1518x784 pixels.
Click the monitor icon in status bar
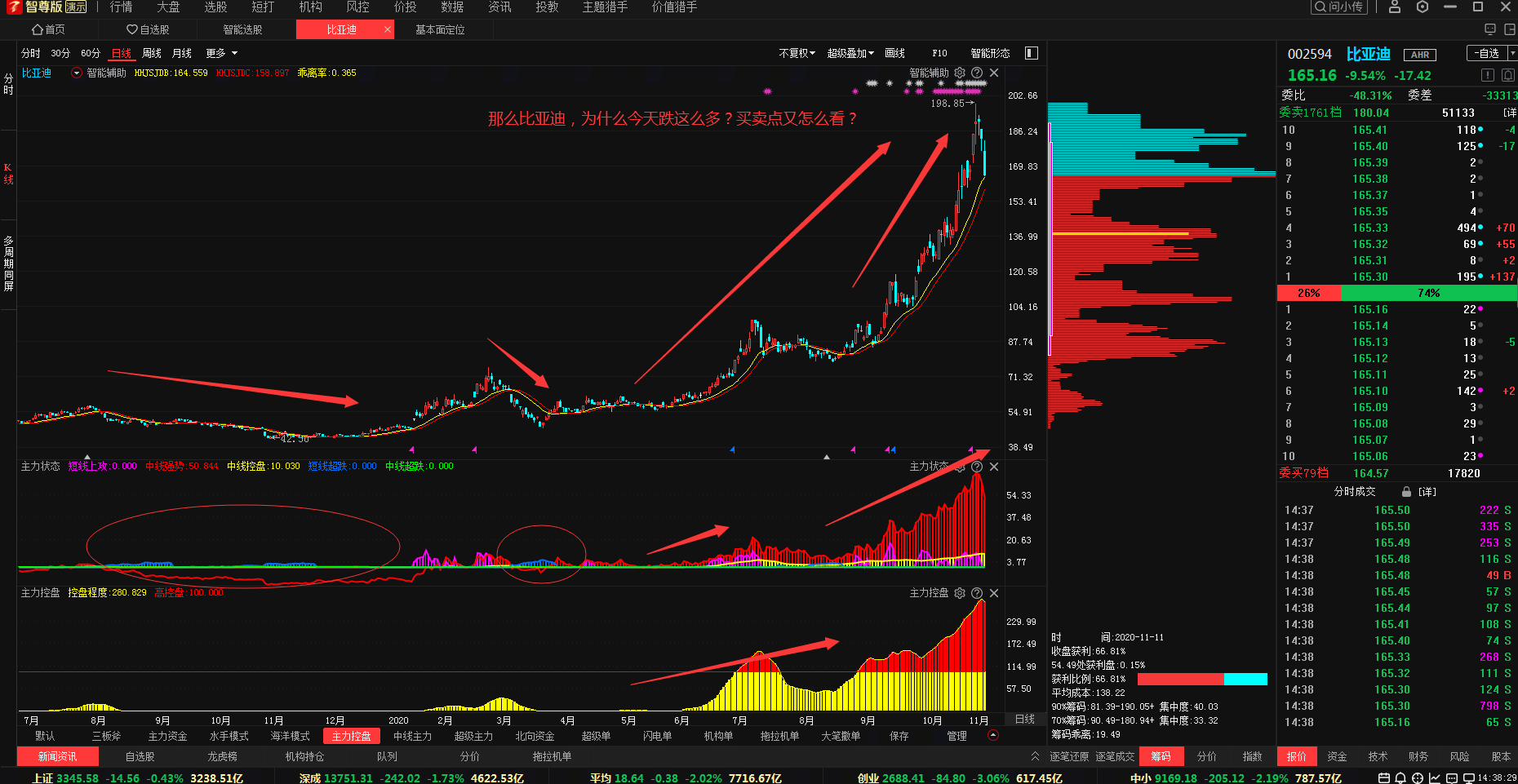[x=1469, y=778]
